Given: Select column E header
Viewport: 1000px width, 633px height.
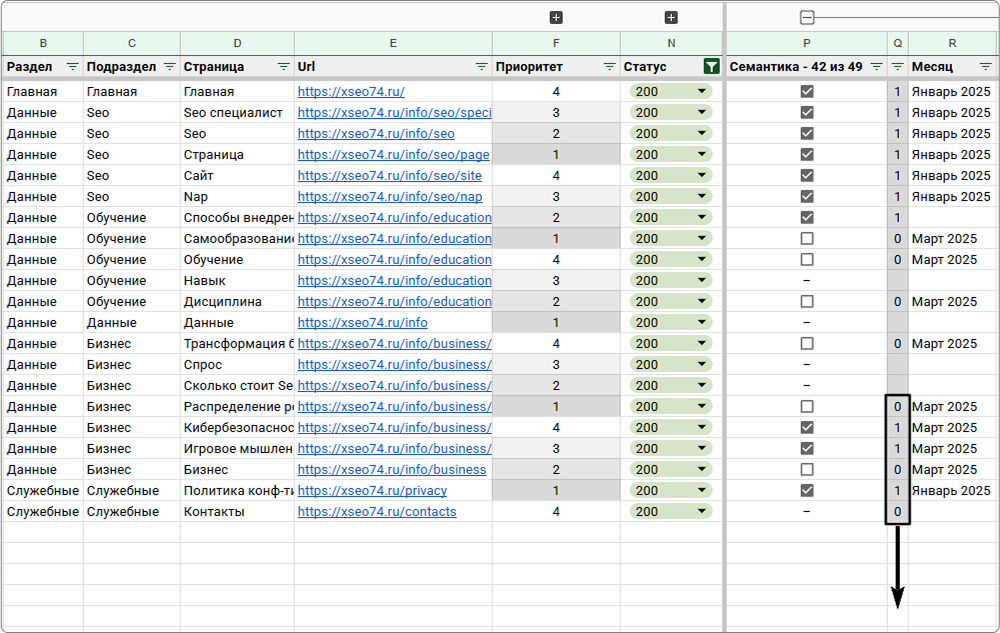Looking at the screenshot, I should pos(393,43).
